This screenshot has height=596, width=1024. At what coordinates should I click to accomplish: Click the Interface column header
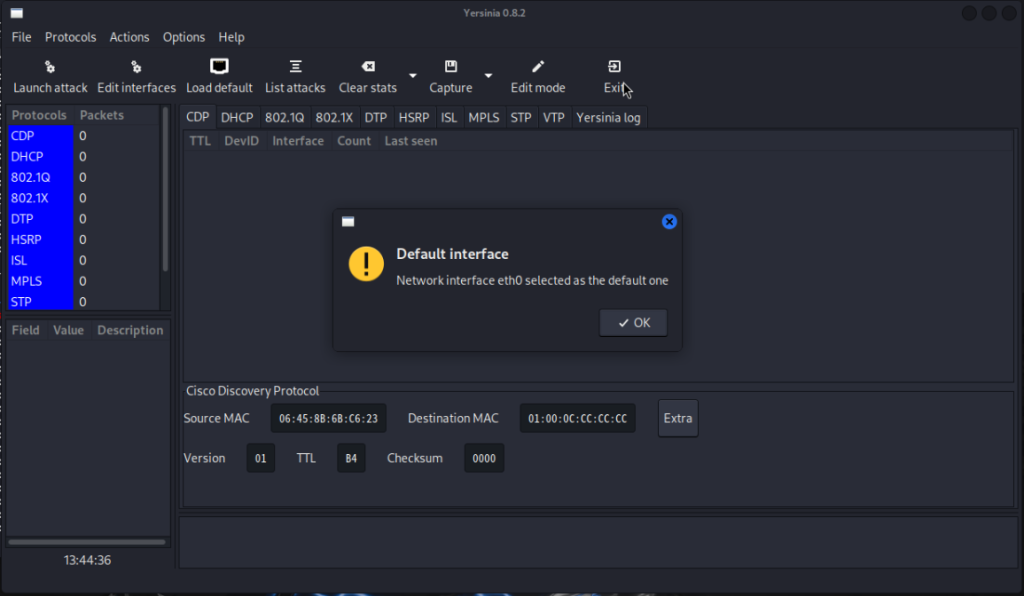(x=298, y=141)
